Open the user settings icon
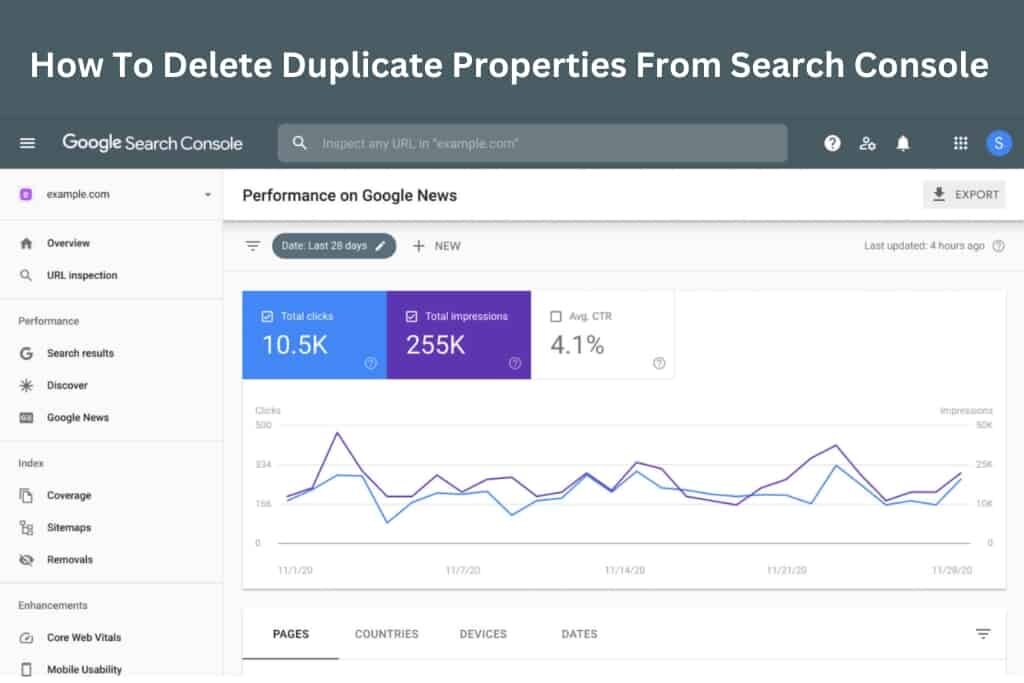This screenshot has width=1024, height=683. click(x=867, y=143)
